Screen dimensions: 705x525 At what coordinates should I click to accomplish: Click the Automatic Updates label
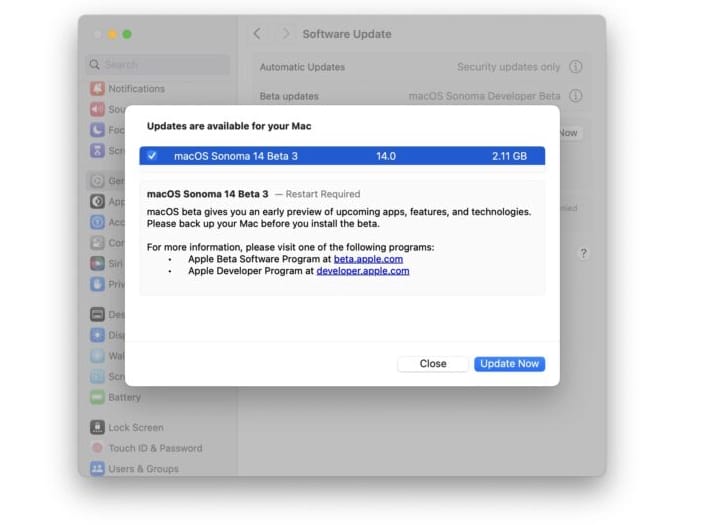tap(302, 67)
